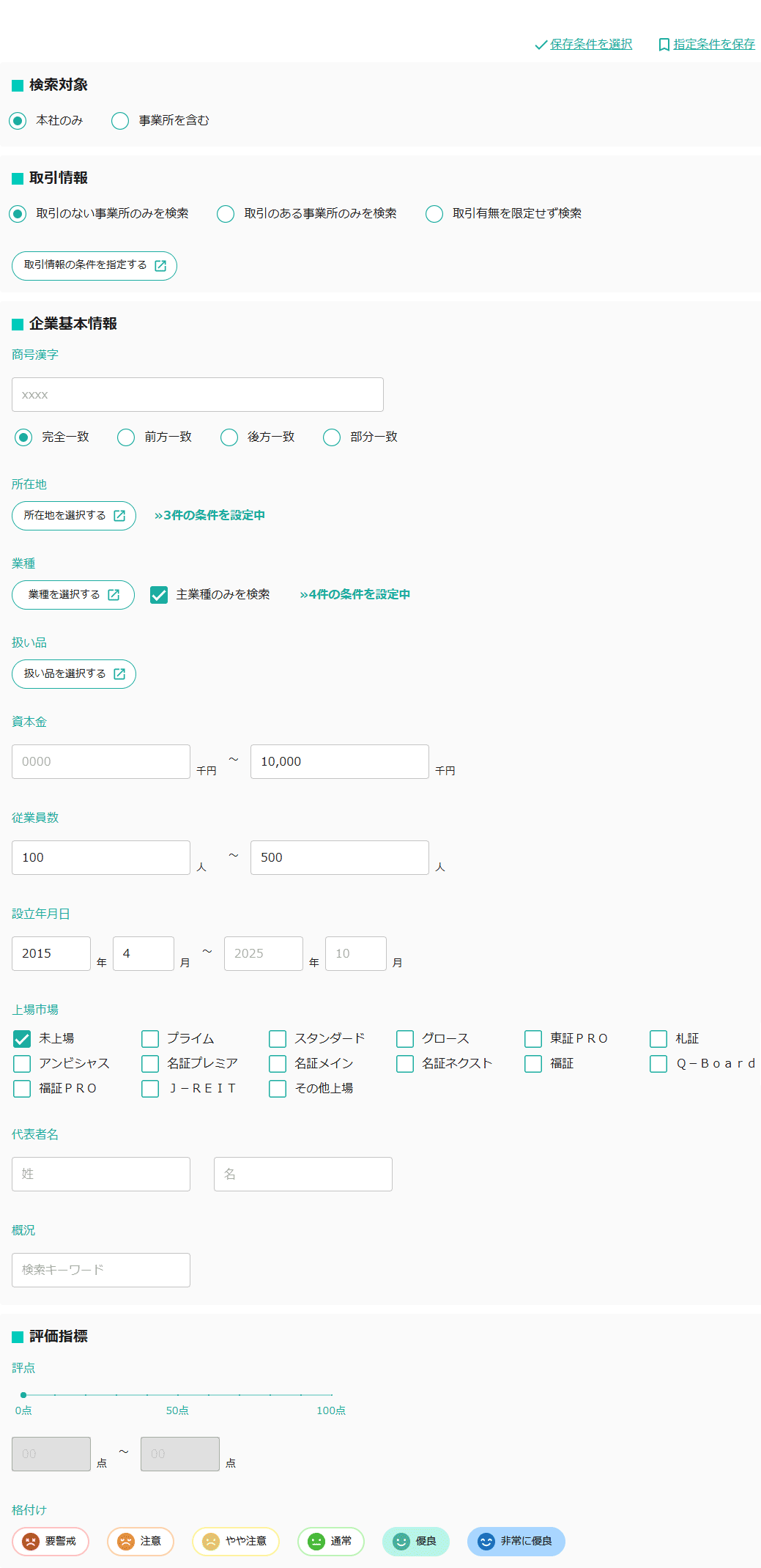761x1568 pixels.
Task: Open the 扱い品を選択する selector
Action: pyautogui.click(x=74, y=674)
